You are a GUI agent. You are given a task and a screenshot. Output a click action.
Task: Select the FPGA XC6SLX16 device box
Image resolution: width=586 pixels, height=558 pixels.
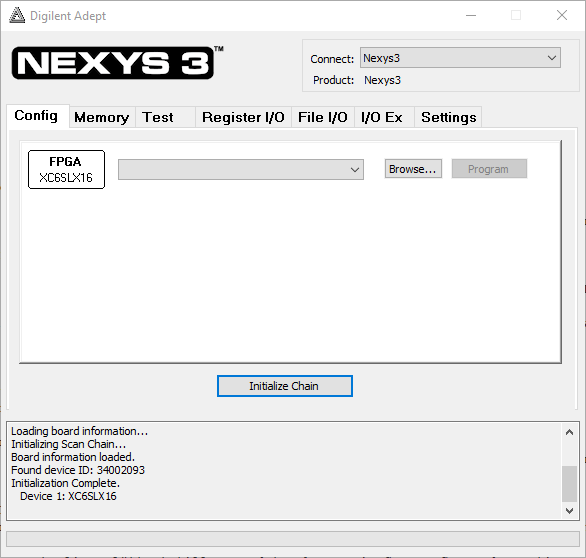[x=67, y=169]
